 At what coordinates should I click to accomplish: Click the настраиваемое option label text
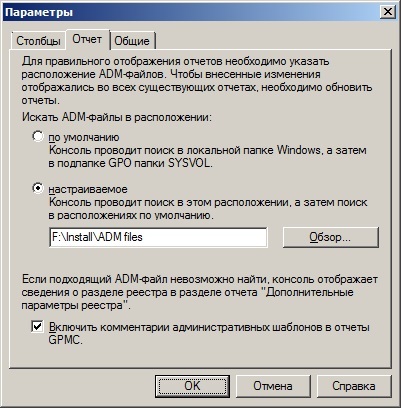click(x=88, y=189)
